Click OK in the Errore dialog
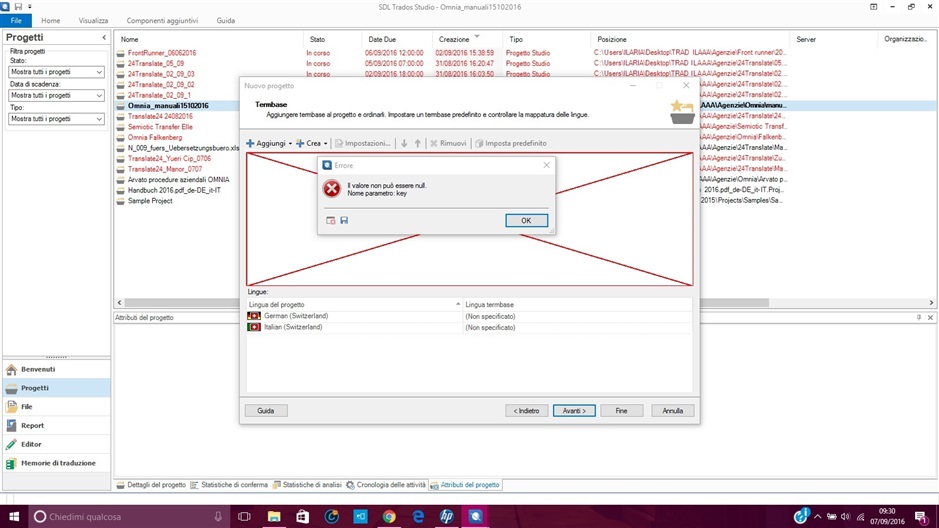 pyautogui.click(x=526, y=220)
